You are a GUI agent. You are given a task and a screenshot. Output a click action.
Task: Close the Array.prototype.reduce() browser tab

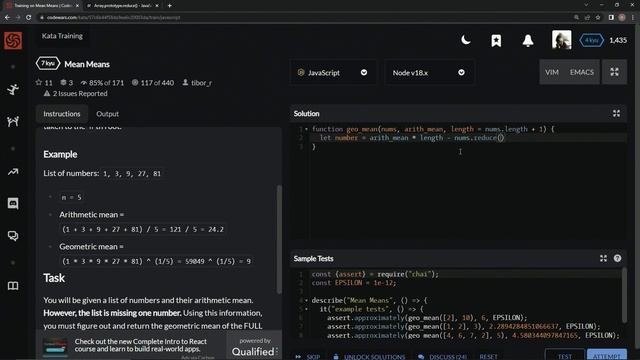157,6
